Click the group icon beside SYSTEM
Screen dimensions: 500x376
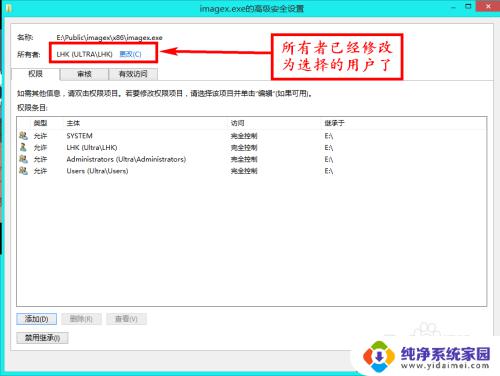pyautogui.click(x=23, y=136)
